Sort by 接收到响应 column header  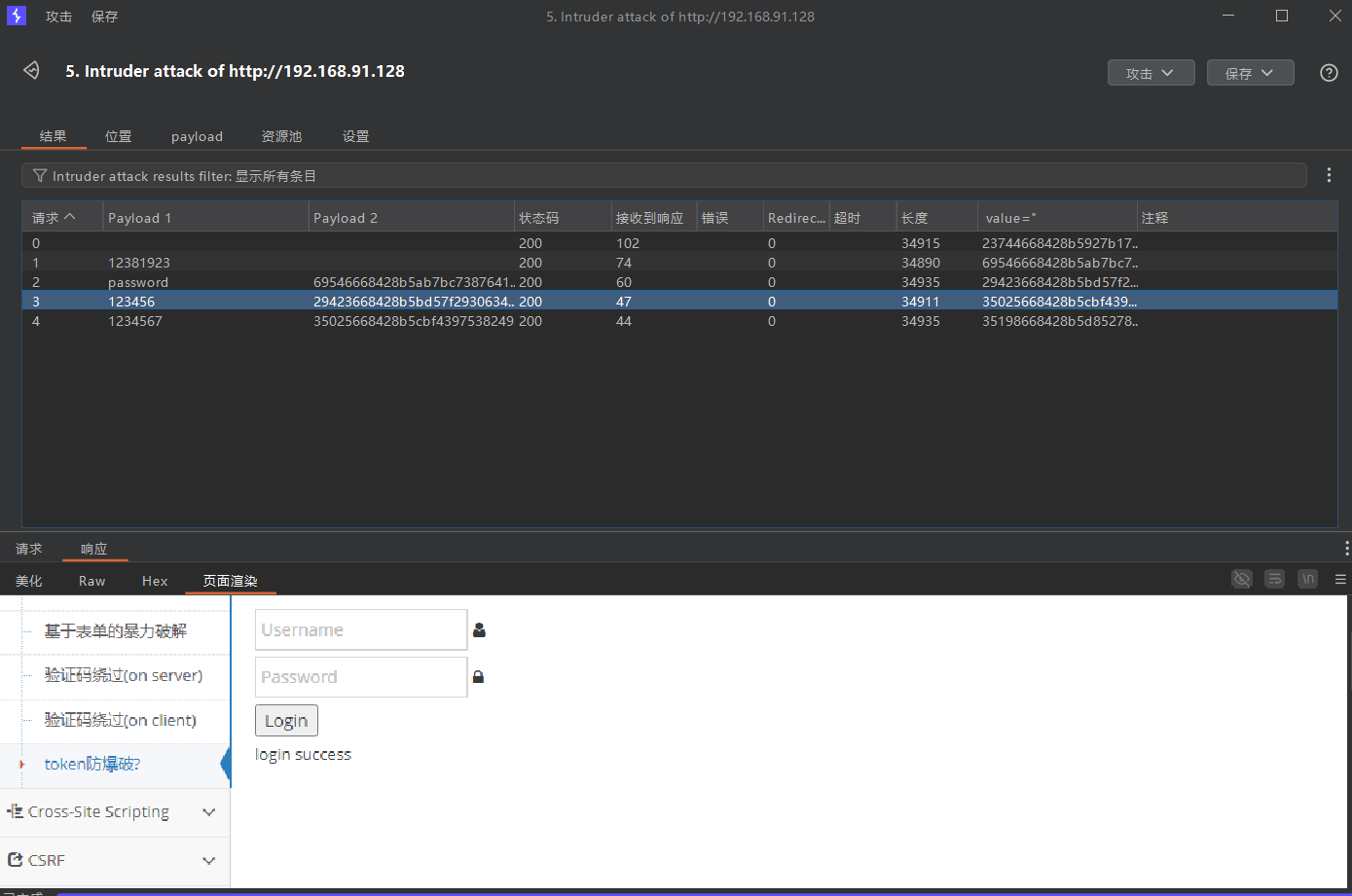tap(654, 218)
